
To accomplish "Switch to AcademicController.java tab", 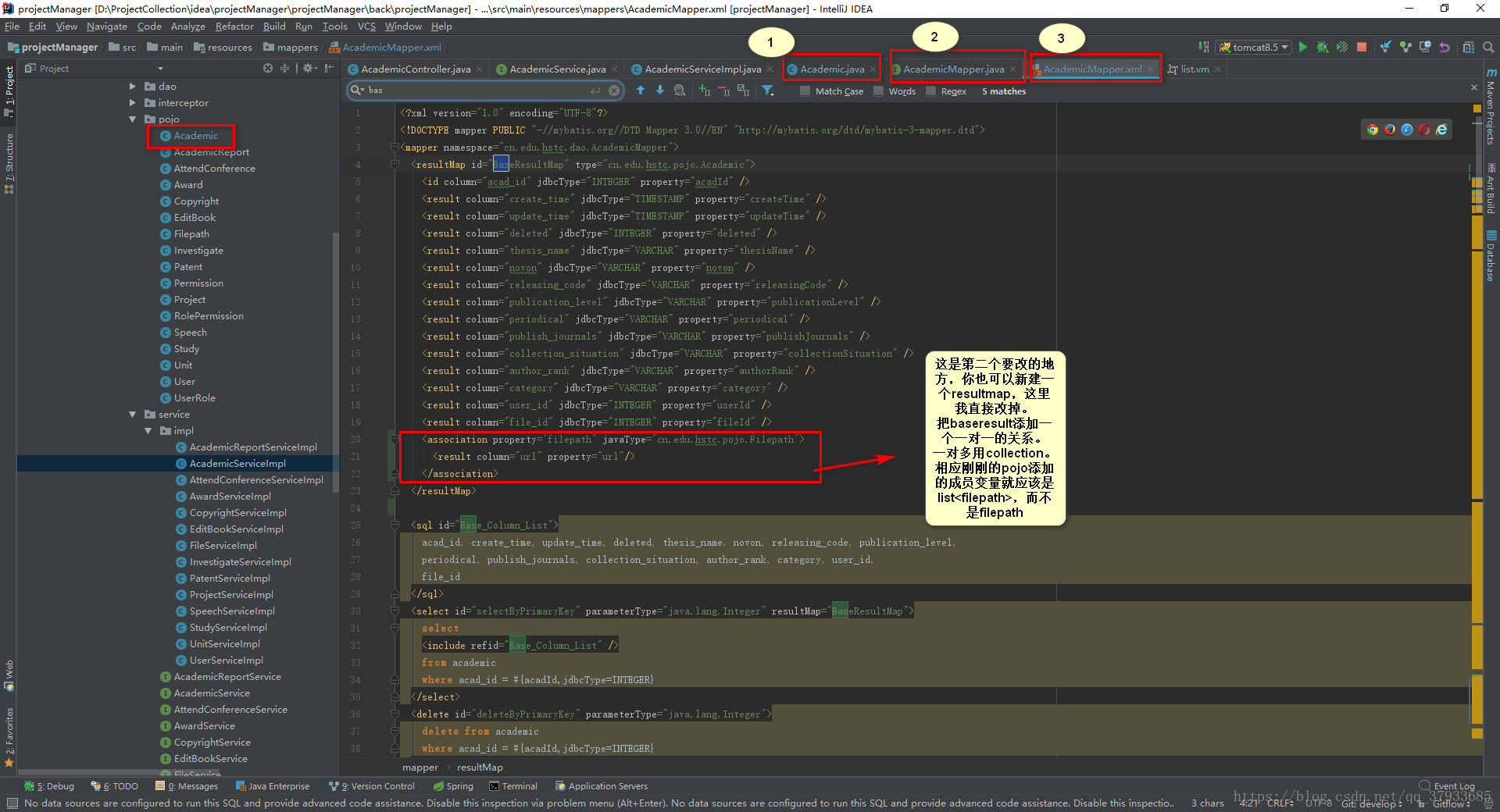I will [x=416, y=69].
